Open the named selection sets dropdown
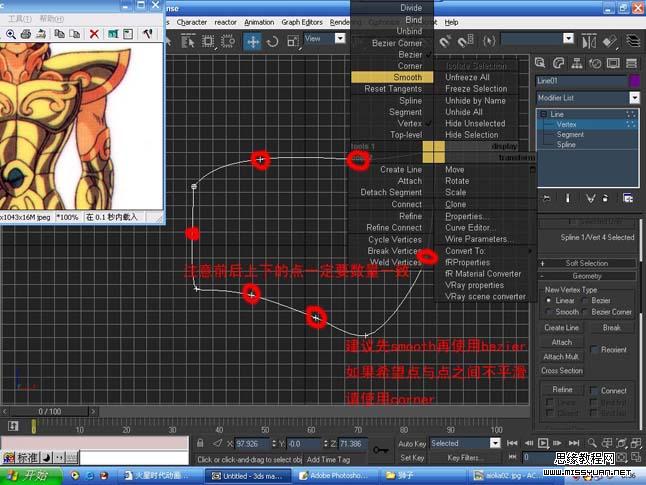 (568, 39)
